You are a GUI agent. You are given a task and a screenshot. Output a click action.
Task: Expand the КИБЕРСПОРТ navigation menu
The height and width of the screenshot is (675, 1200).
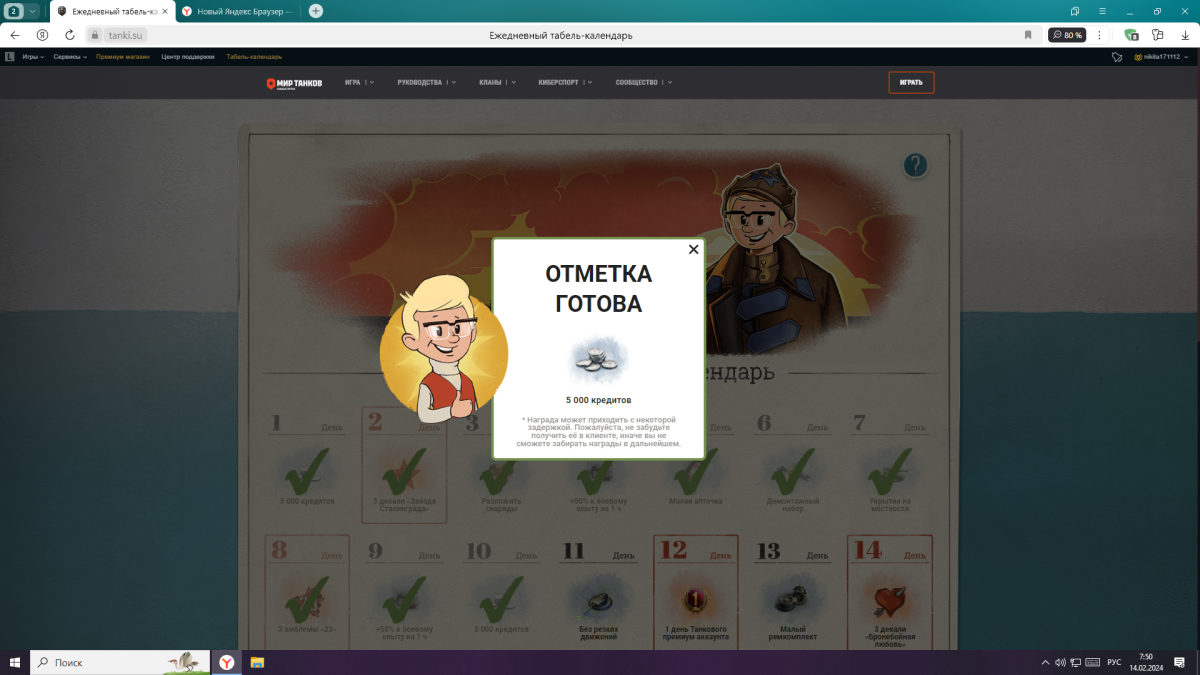click(565, 83)
